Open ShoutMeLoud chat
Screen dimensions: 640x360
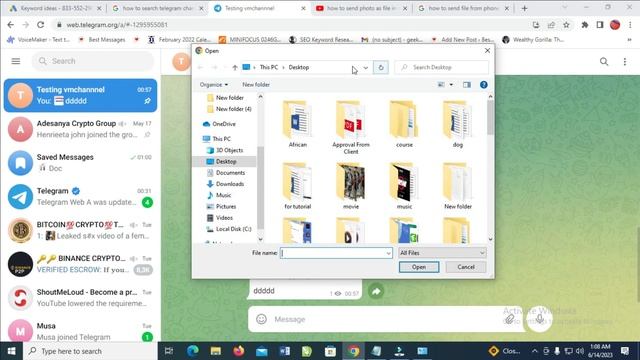point(80,298)
